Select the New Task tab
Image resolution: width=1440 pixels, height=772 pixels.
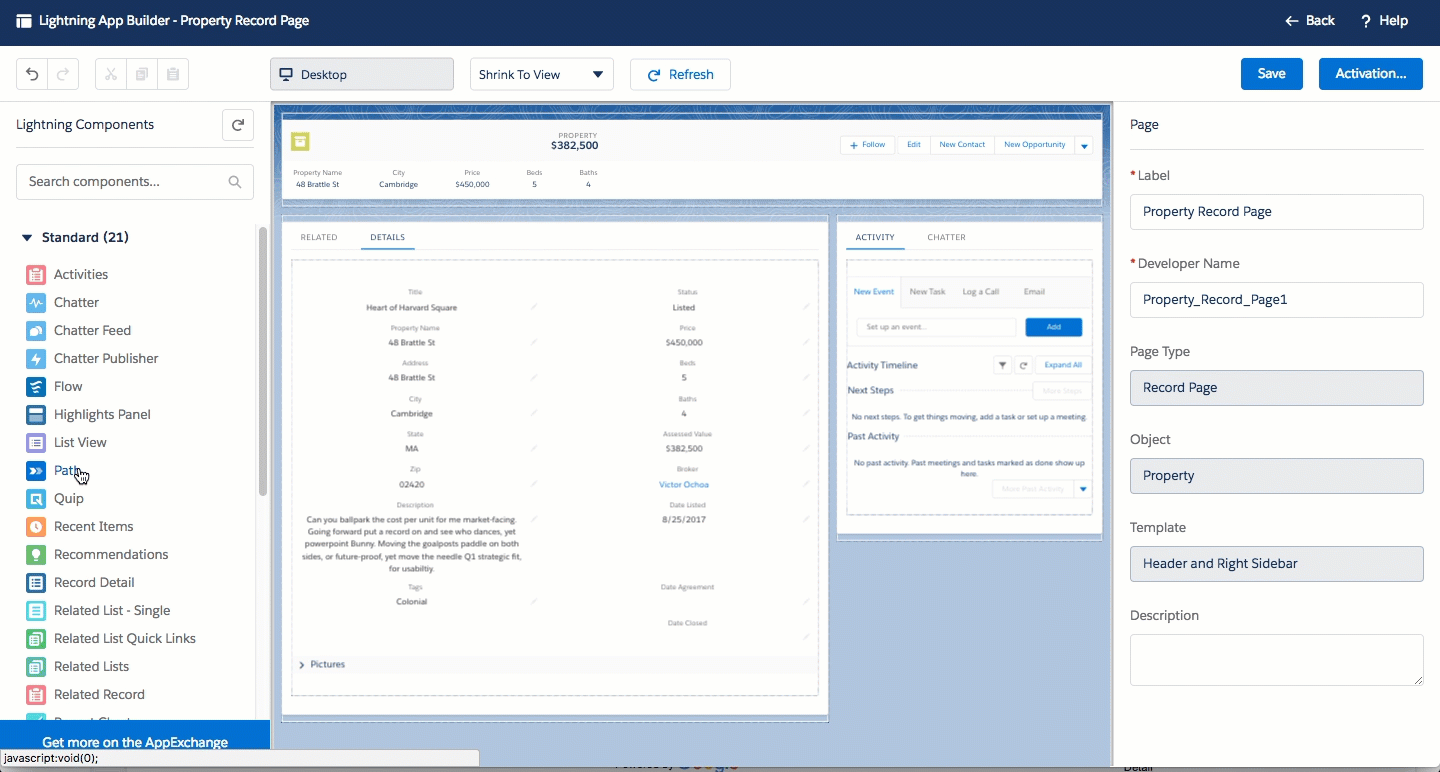click(x=927, y=292)
